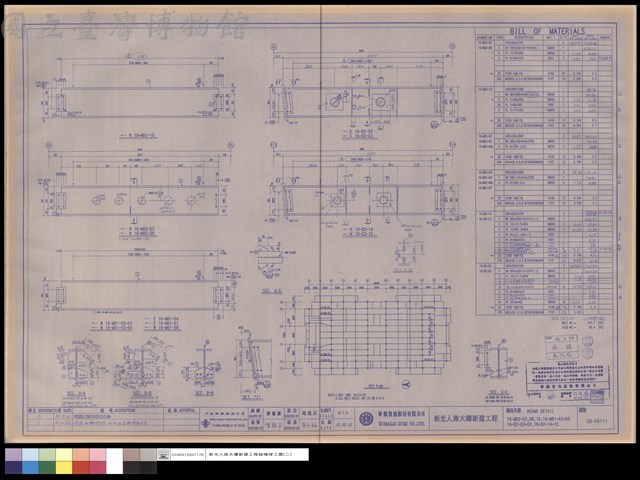This screenshot has height=480, width=640.
Task: Click the "BEAMS DETAIL" drawing name
Action: [540, 411]
